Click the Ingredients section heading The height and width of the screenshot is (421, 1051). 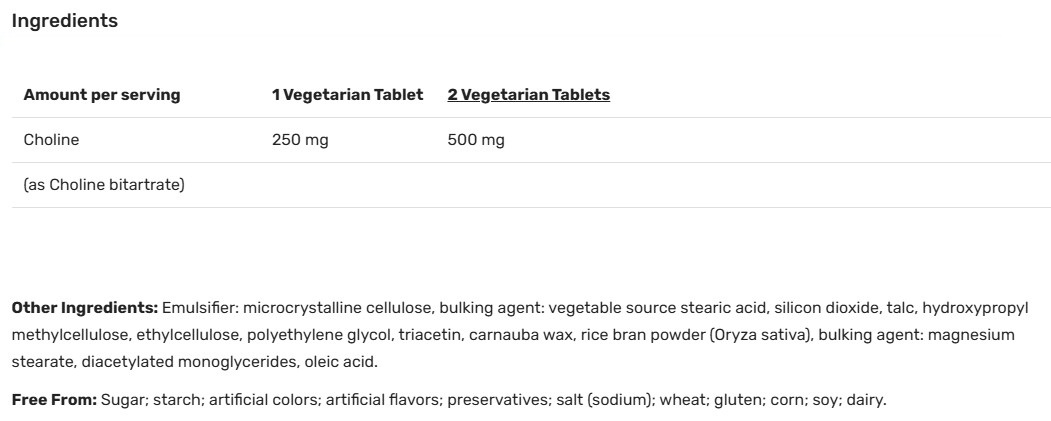coord(64,21)
